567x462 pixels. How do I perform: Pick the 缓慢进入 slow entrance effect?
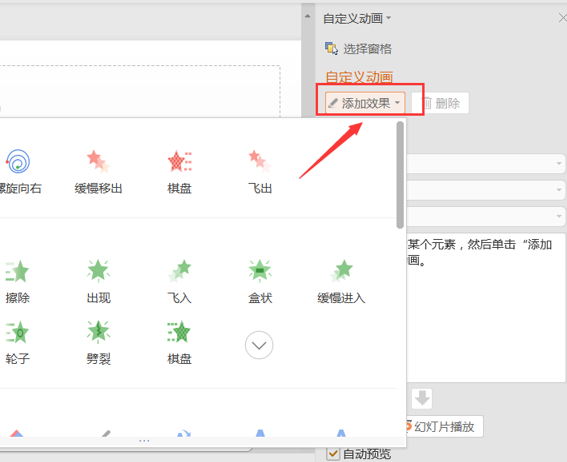341,282
